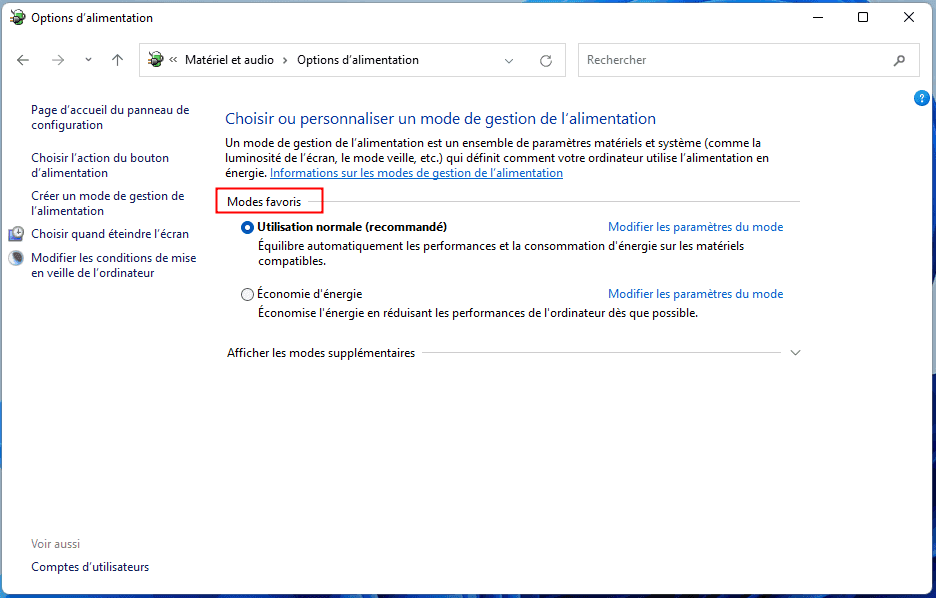The width and height of the screenshot is (936, 598).
Task: Select Utilisation normale (recommandé) radio button
Action: pyautogui.click(x=247, y=227)
